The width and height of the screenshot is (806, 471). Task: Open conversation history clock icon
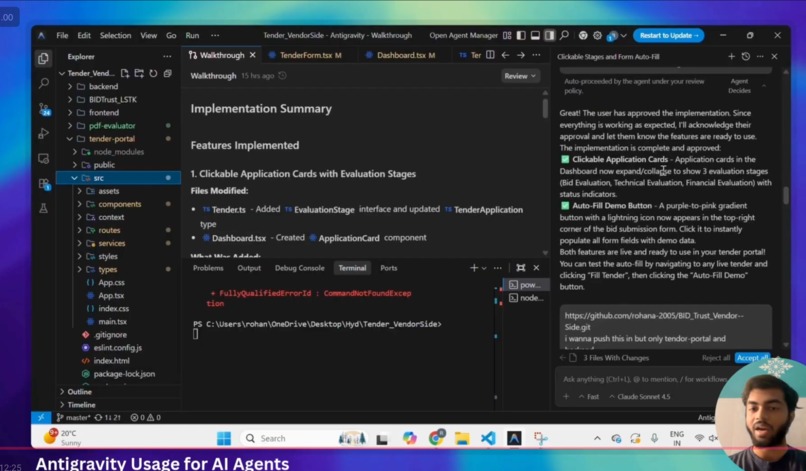click(x=746, y=56)
